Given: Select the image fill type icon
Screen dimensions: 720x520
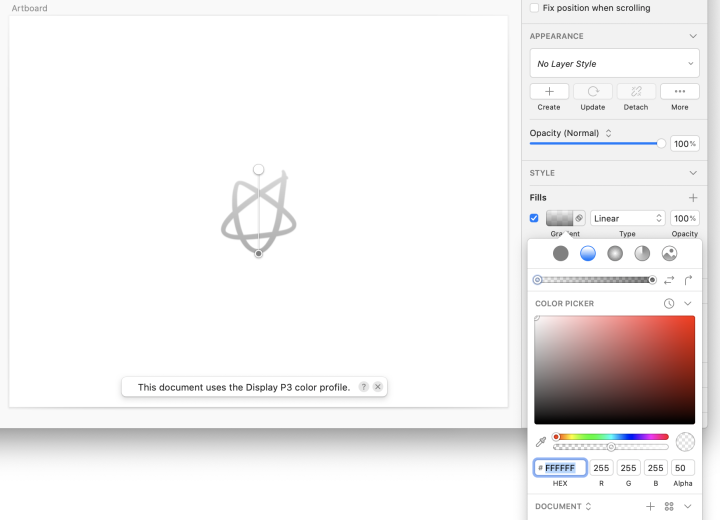Looking at the screenshot, I should (669, 253).
